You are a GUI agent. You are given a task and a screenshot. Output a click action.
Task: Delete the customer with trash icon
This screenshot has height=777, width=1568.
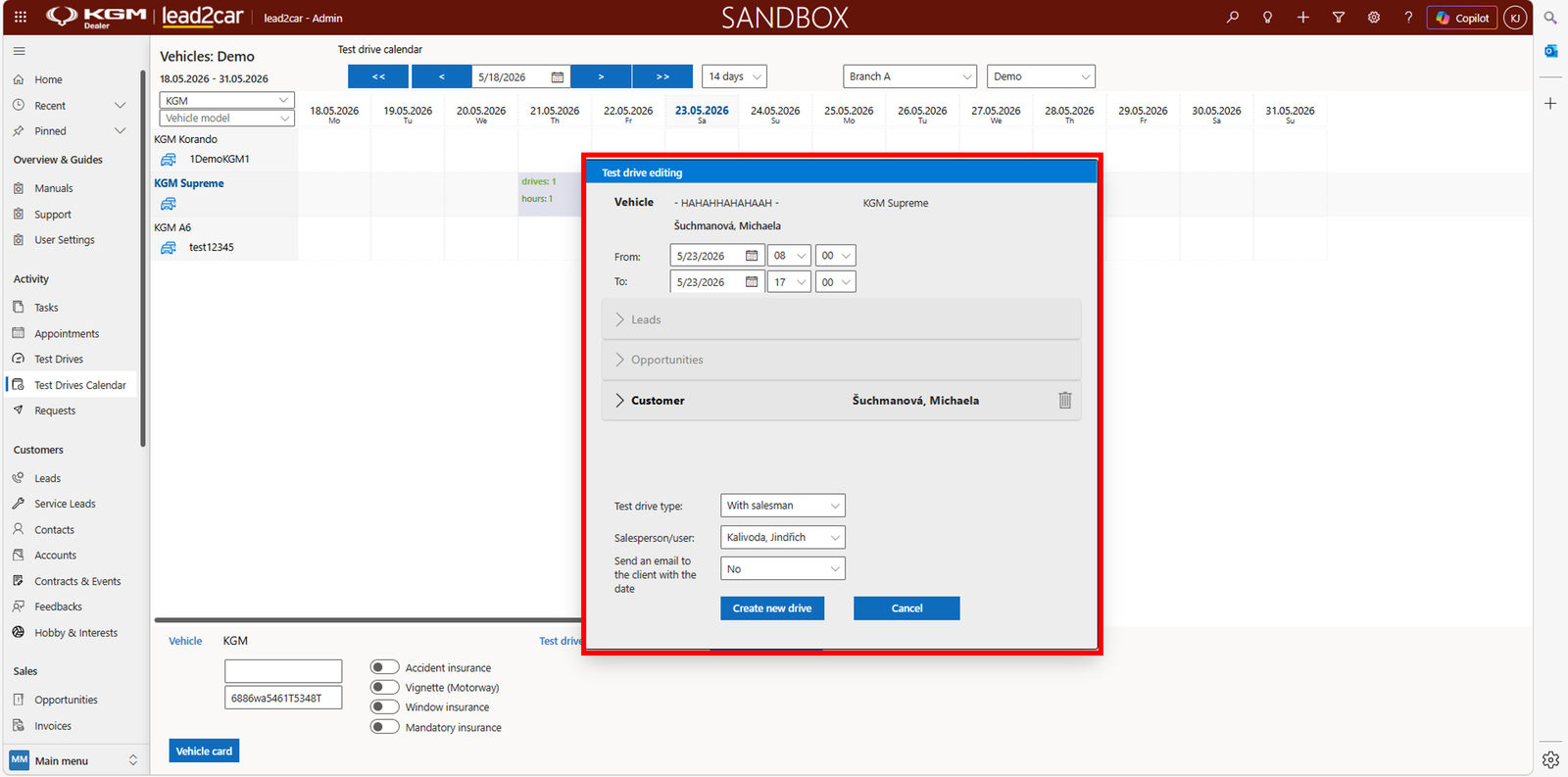pyautogui.click(x=1065, y=400)
